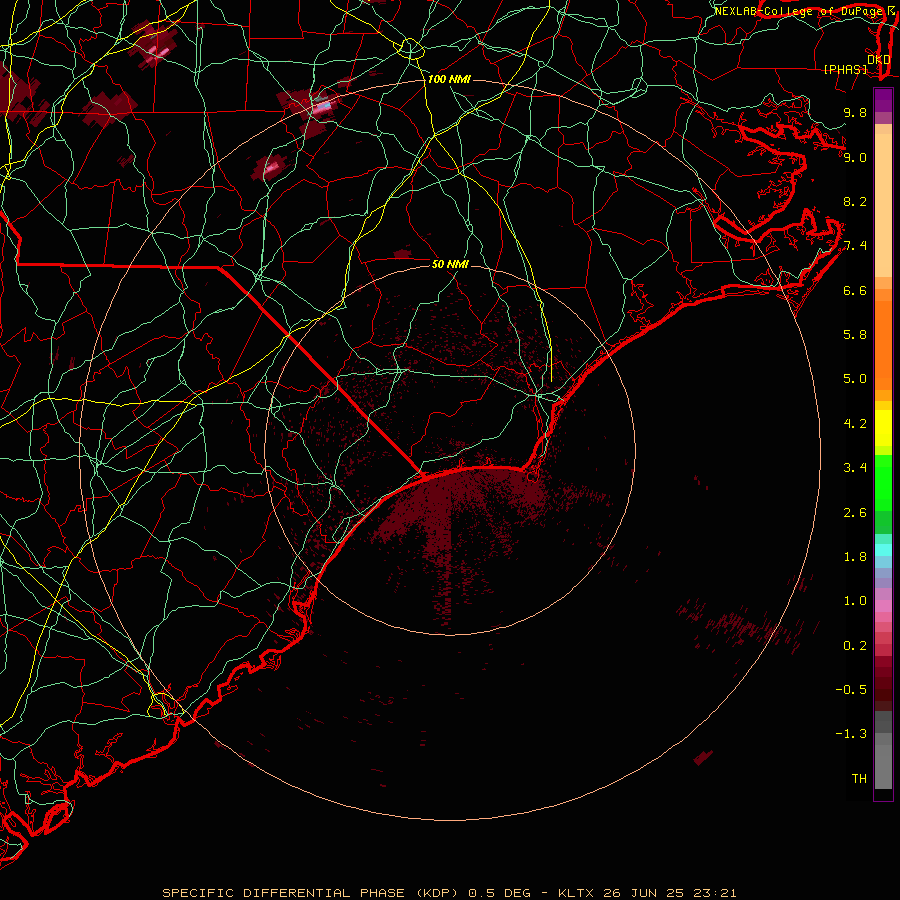Image resolution: width=900 pixels, height=900 pixels.
Task: Click the TH label at the scale bottom
Action: coord(859,779)
